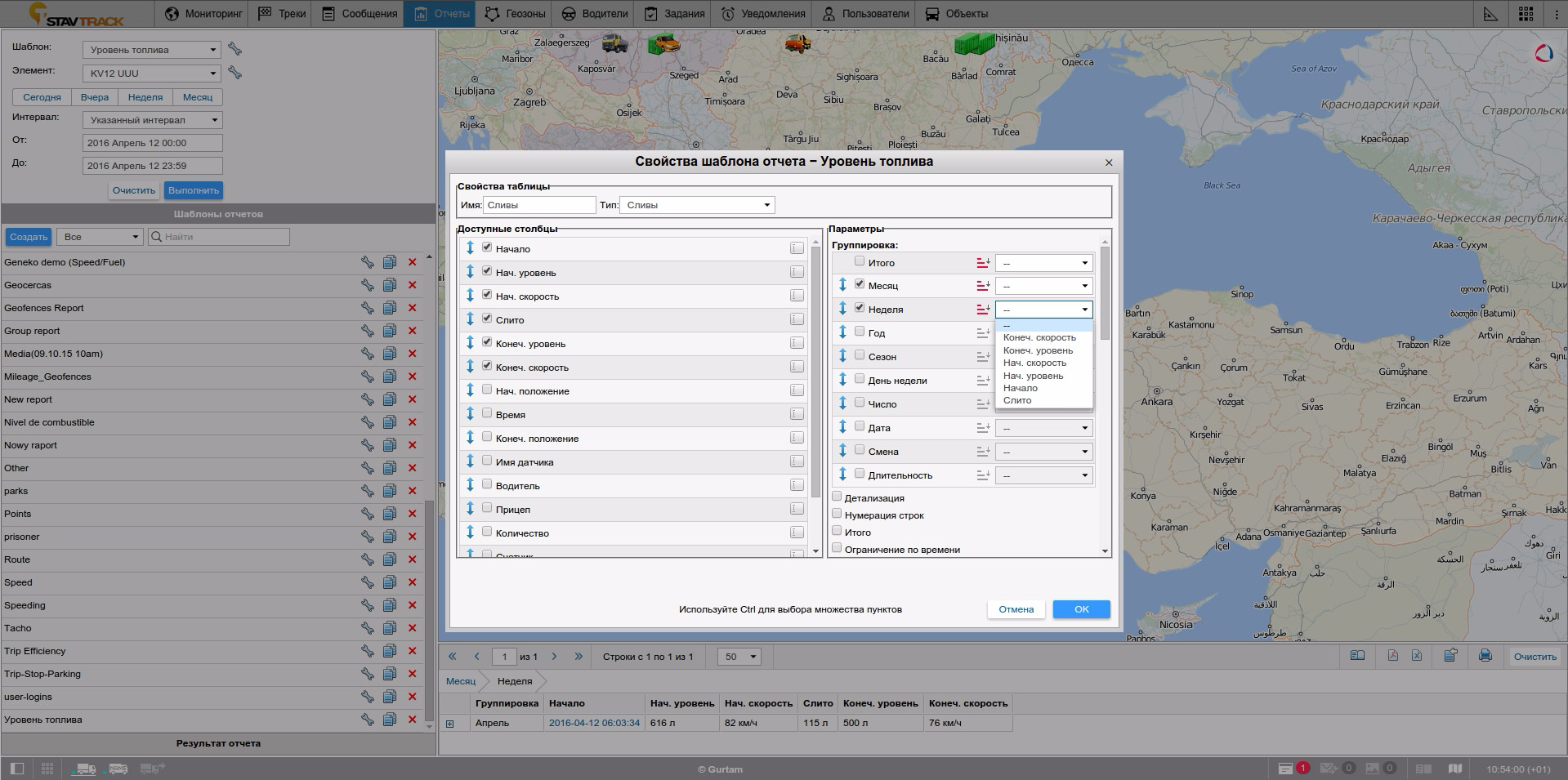Enable the Водитель column checkbox

pos(487,484)
